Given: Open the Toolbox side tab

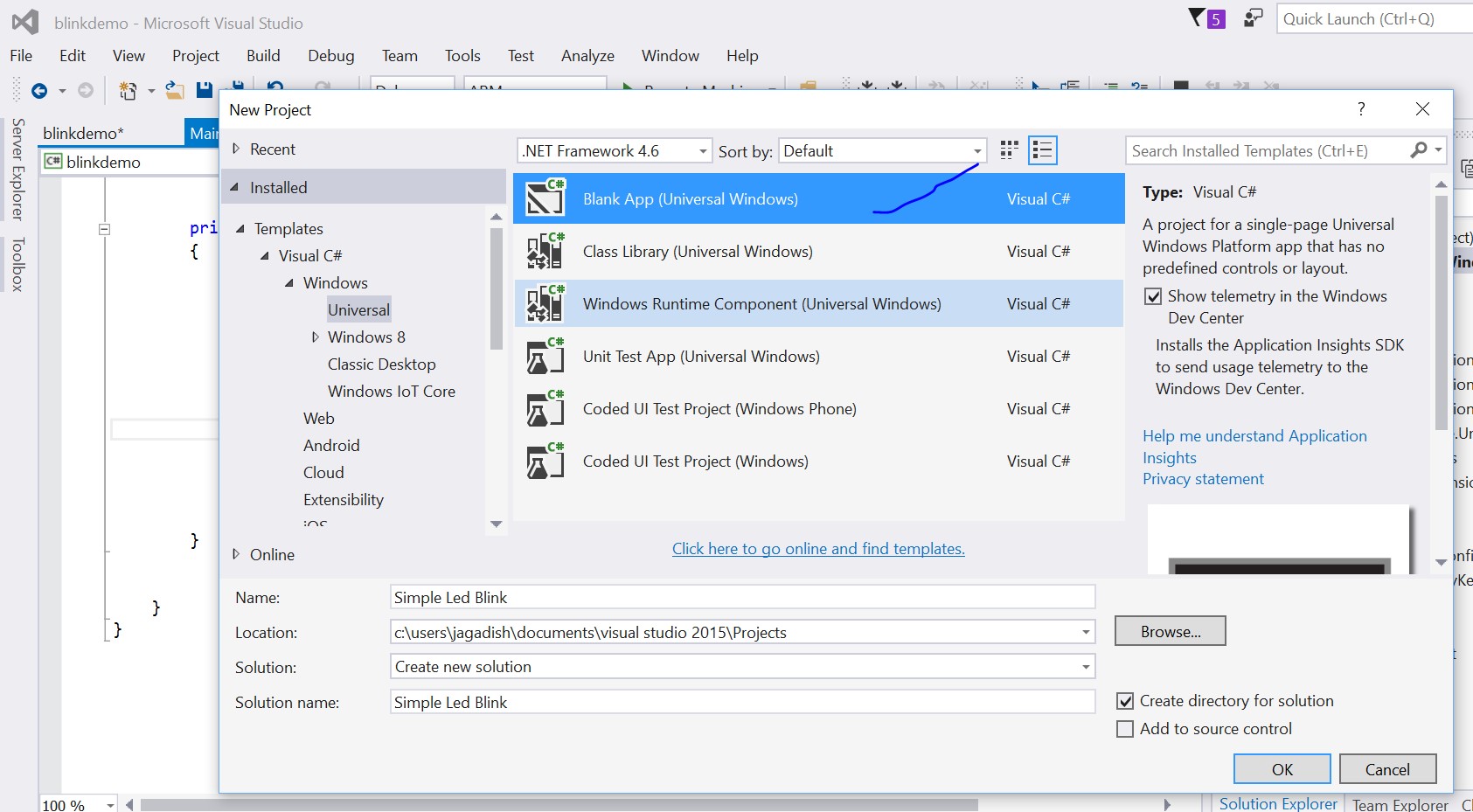Looking at the screenshot, I should tap(17, 264).
